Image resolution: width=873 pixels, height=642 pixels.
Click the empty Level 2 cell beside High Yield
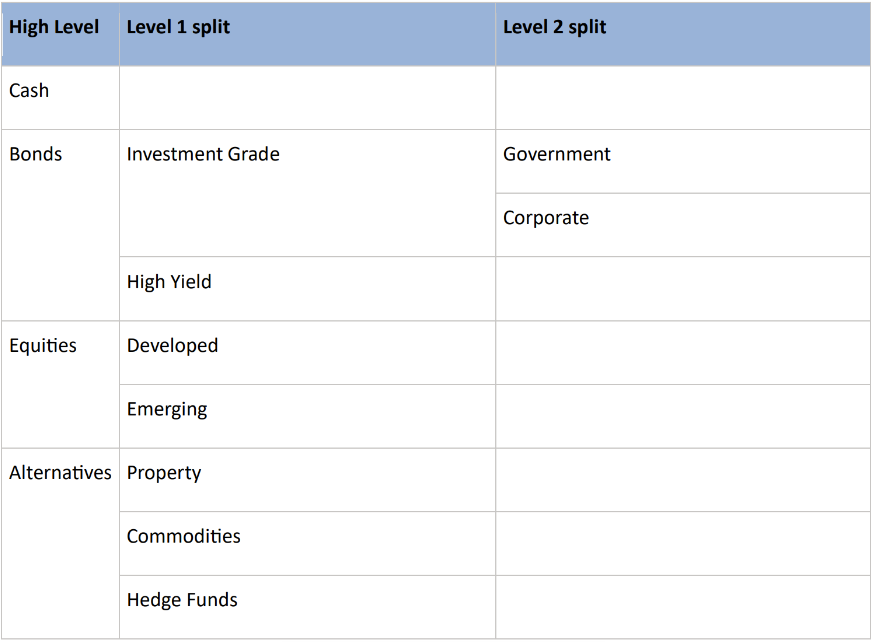[683, 288]
